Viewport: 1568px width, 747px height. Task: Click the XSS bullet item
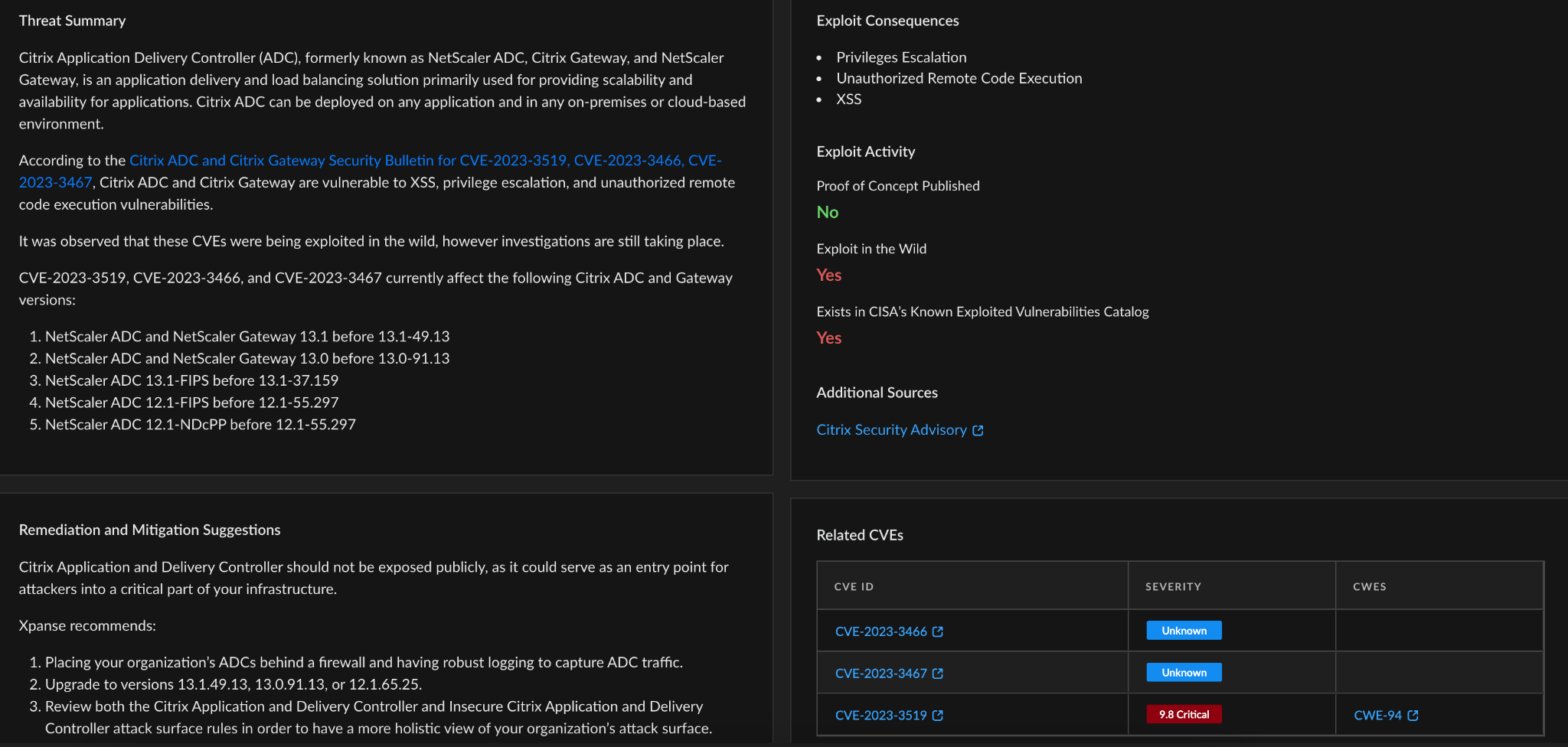[848, 99]
